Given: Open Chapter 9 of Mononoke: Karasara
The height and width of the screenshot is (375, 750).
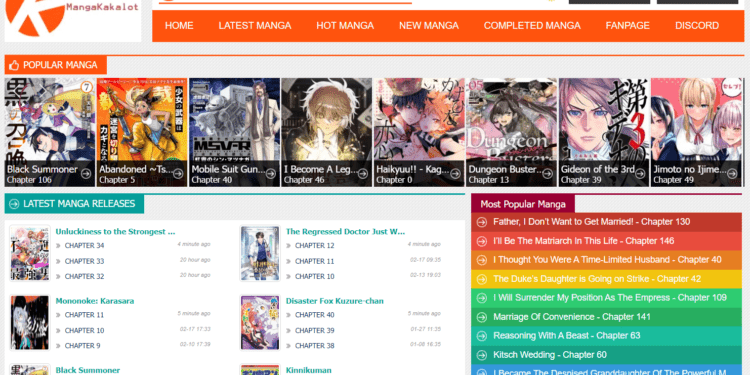Looking at the screenshot, I should (x=82, y=346).
